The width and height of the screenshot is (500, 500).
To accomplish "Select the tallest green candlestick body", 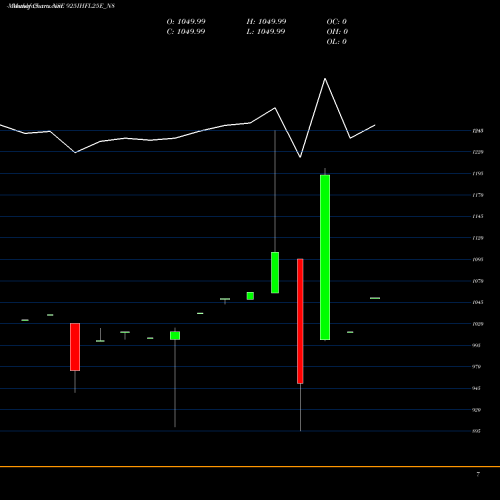I will (x=325, y=257).
